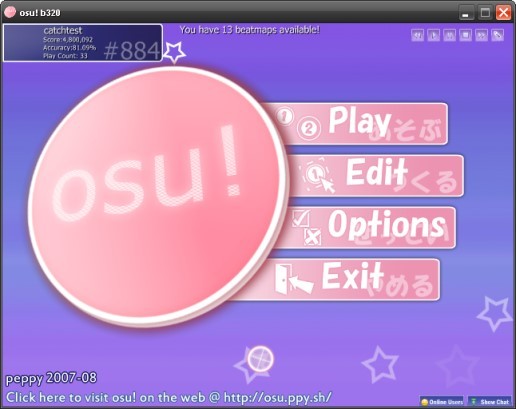The width and height of the screenshot is (516, 409).
Task: Skip to previous track in jukebox
Action: click(x=418, y=35)
